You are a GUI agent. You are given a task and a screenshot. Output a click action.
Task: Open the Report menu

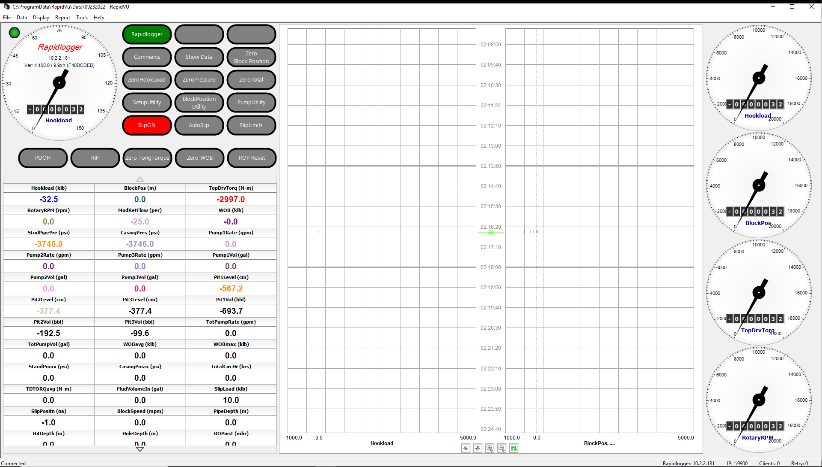point(62,18)
